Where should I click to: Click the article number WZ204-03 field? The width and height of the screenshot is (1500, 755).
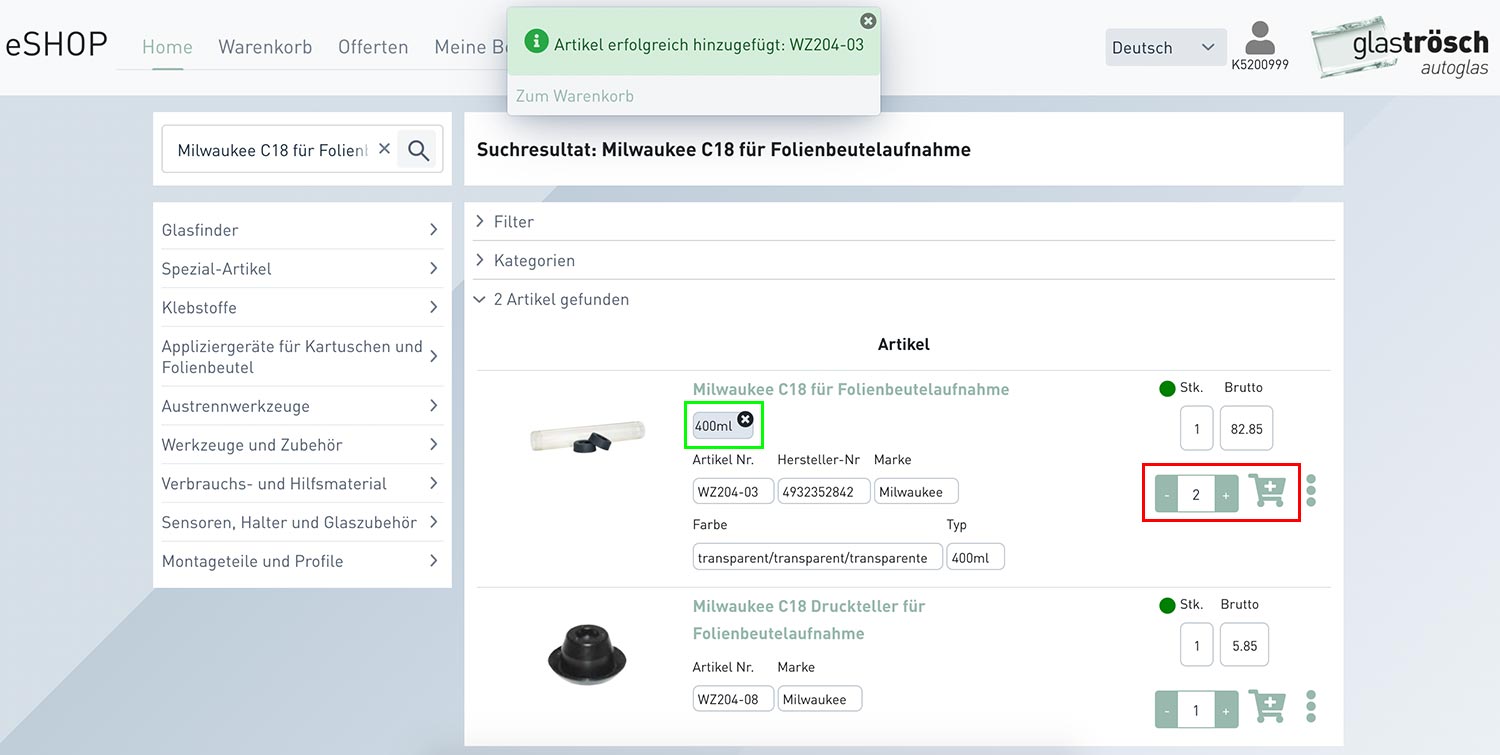[733, 492]
